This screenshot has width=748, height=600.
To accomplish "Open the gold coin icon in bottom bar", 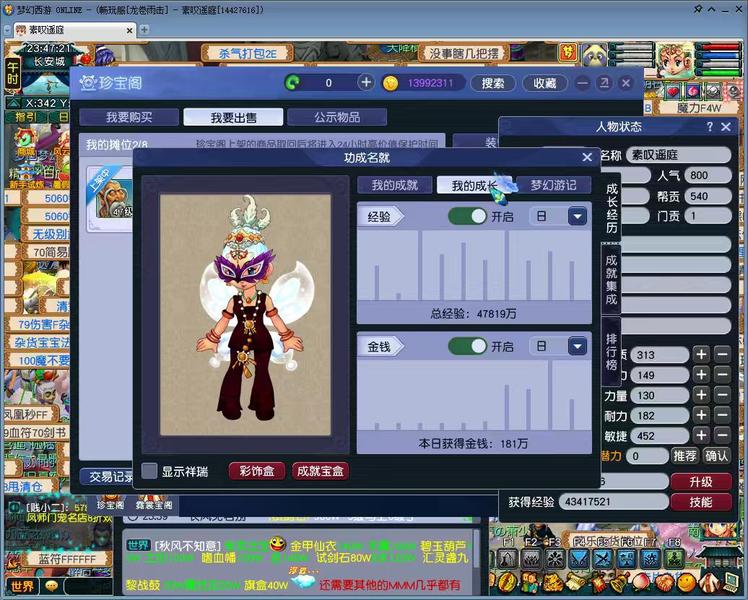I will click(x=507, y=582).
